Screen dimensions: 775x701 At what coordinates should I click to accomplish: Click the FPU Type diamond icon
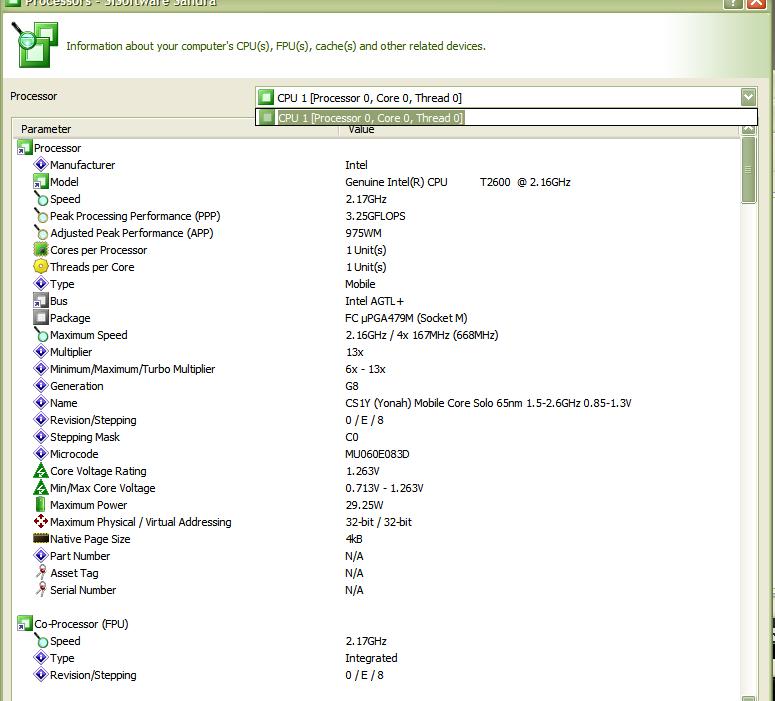tap(41, 657)
